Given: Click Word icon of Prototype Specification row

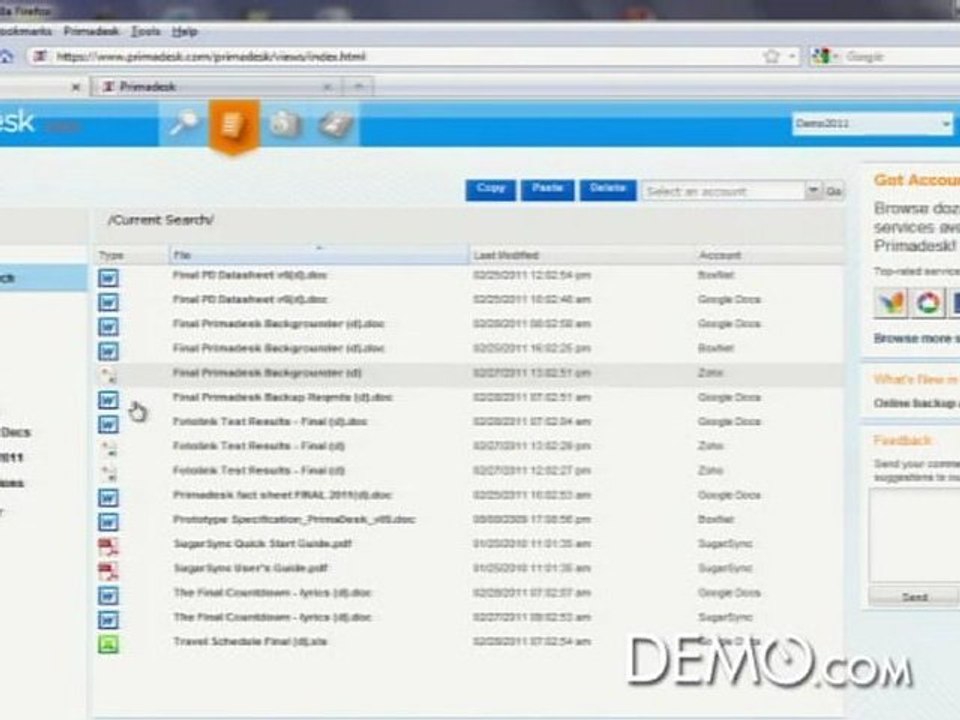Looking at the screenshot, I should point(108,522).
